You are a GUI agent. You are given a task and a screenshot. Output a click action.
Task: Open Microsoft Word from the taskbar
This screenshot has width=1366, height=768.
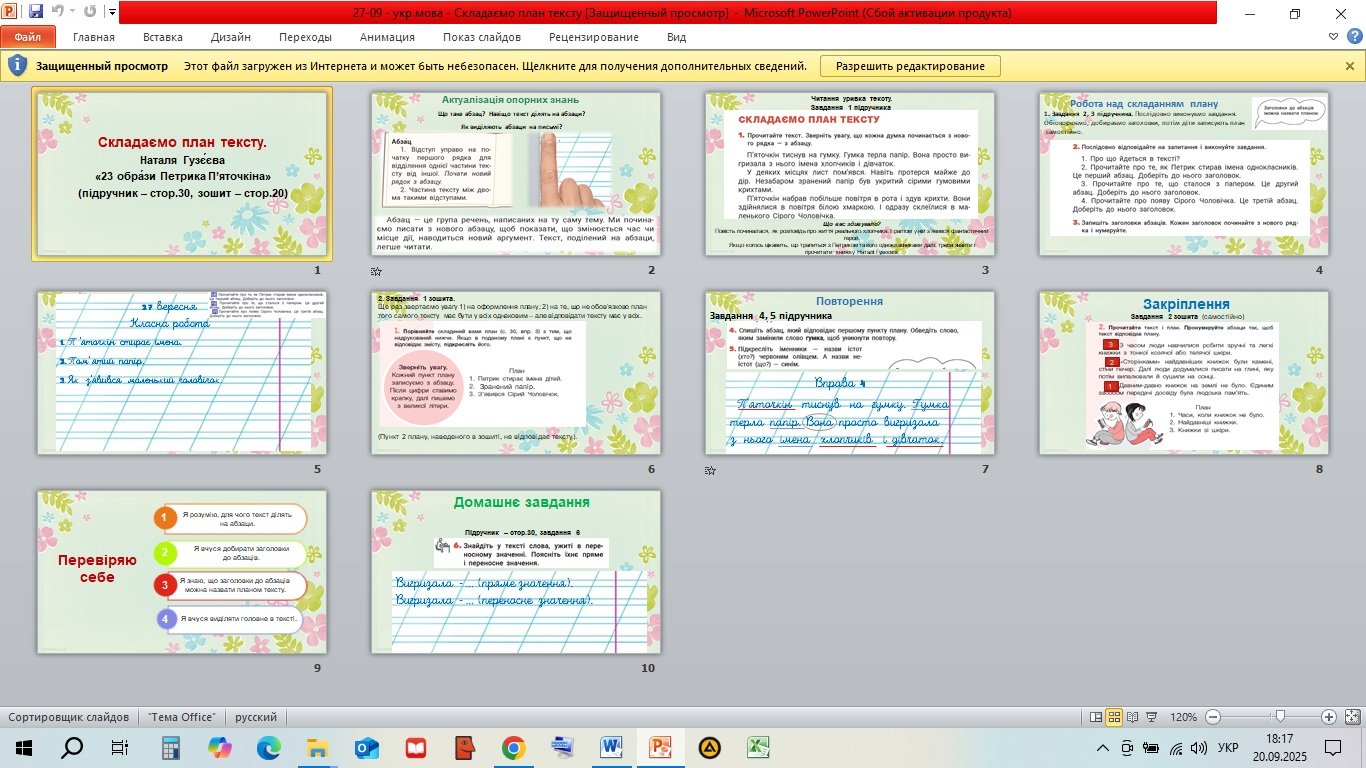coord(611,747)
